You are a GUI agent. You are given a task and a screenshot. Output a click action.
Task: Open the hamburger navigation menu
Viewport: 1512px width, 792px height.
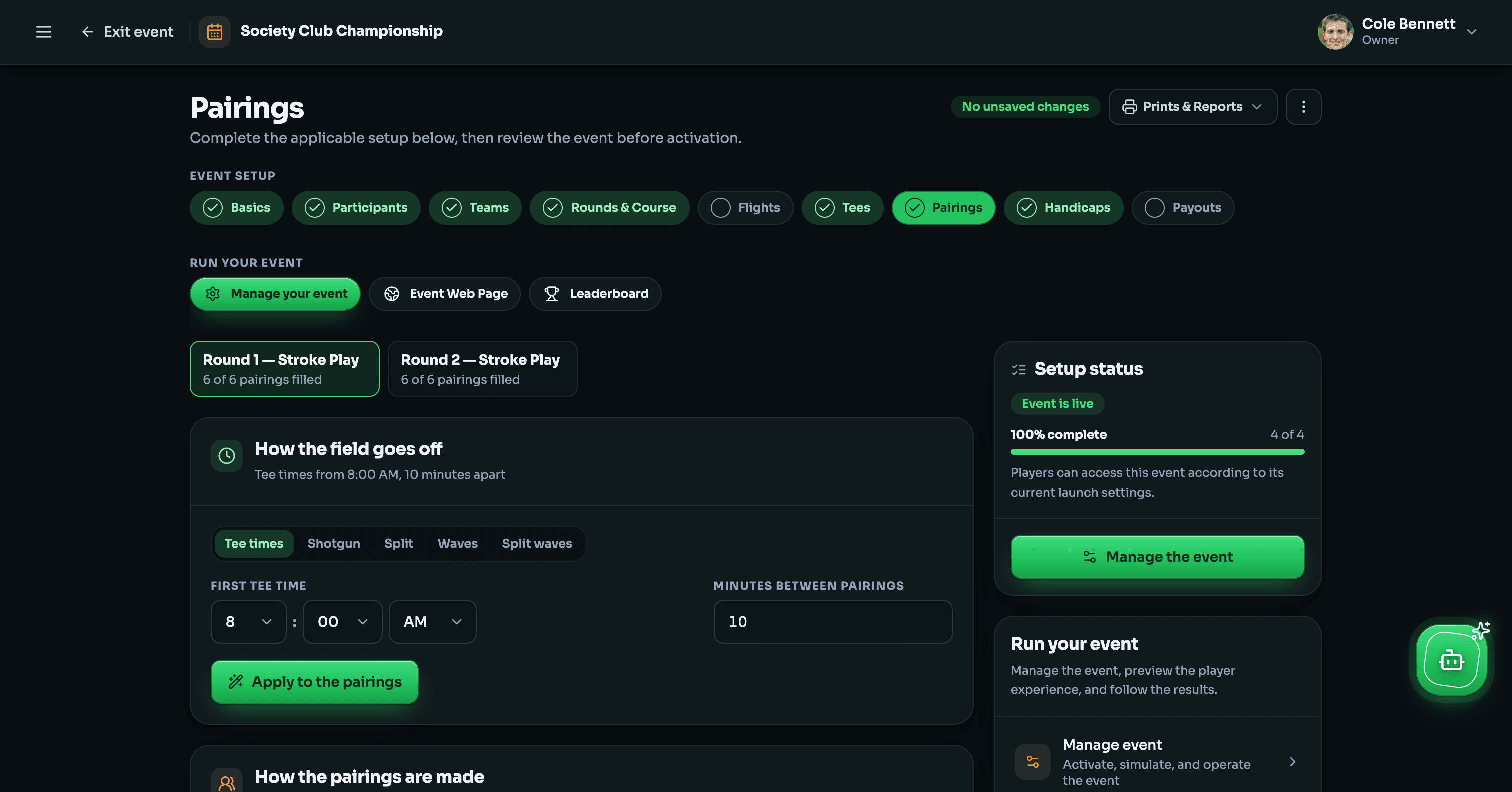click(x=44, y=31)
